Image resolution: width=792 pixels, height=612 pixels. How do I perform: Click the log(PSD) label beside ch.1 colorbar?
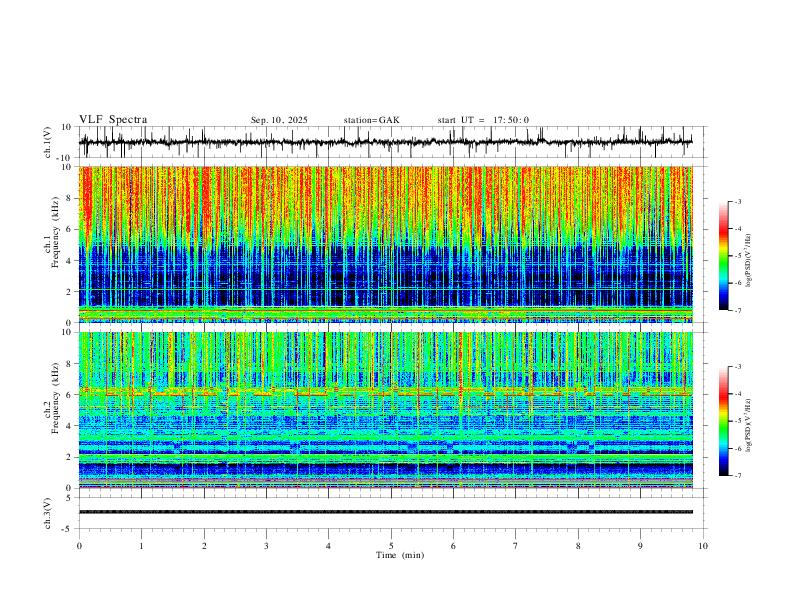749,260
